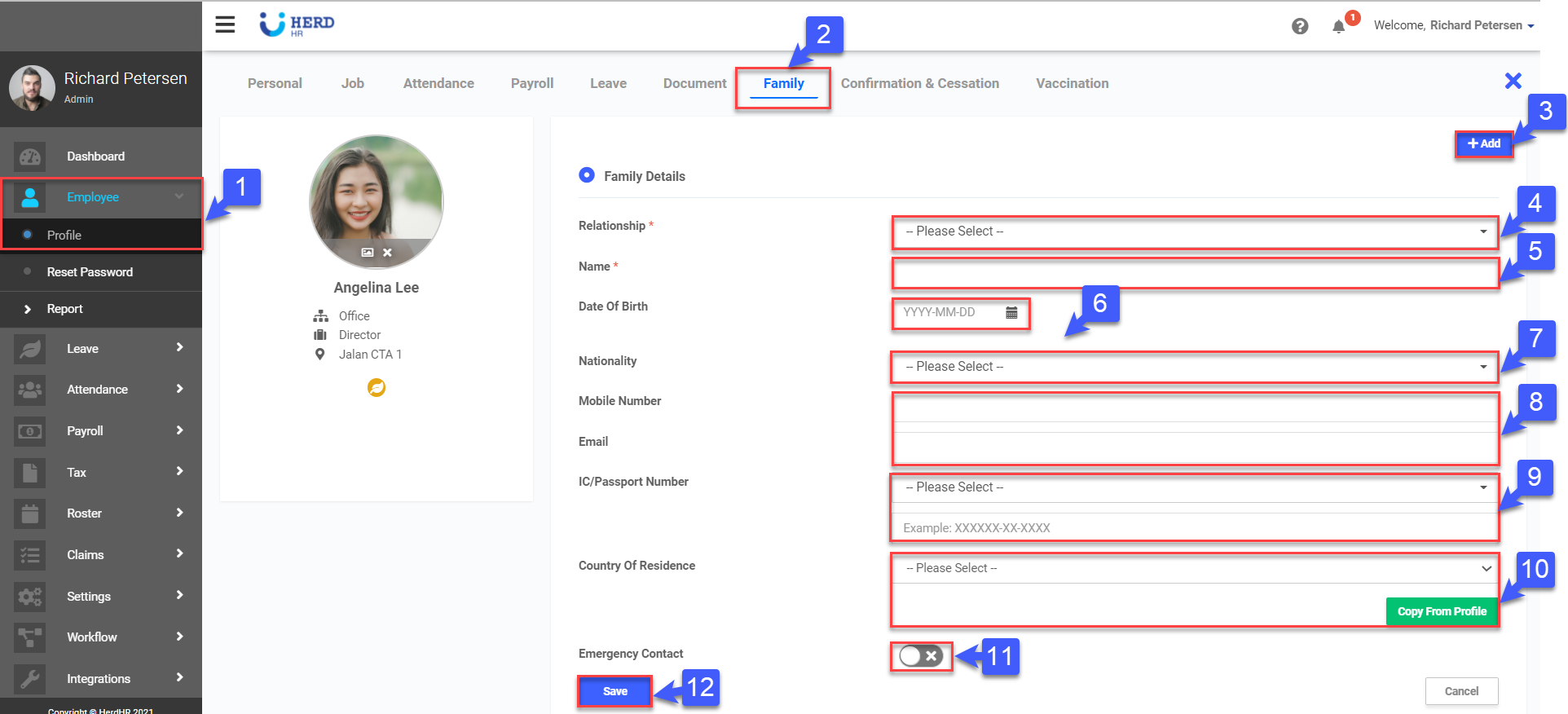Viewport: 1568px width, 714px height.
Task: Open the help question mark icon
Action: tap(1300, 26)
